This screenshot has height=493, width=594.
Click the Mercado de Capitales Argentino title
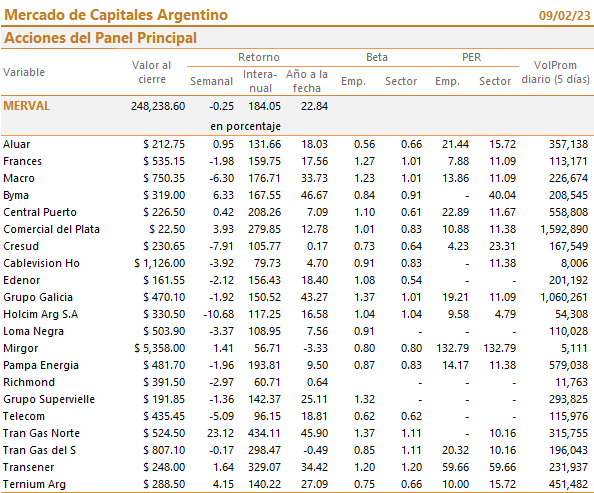[x=116, y=15]
